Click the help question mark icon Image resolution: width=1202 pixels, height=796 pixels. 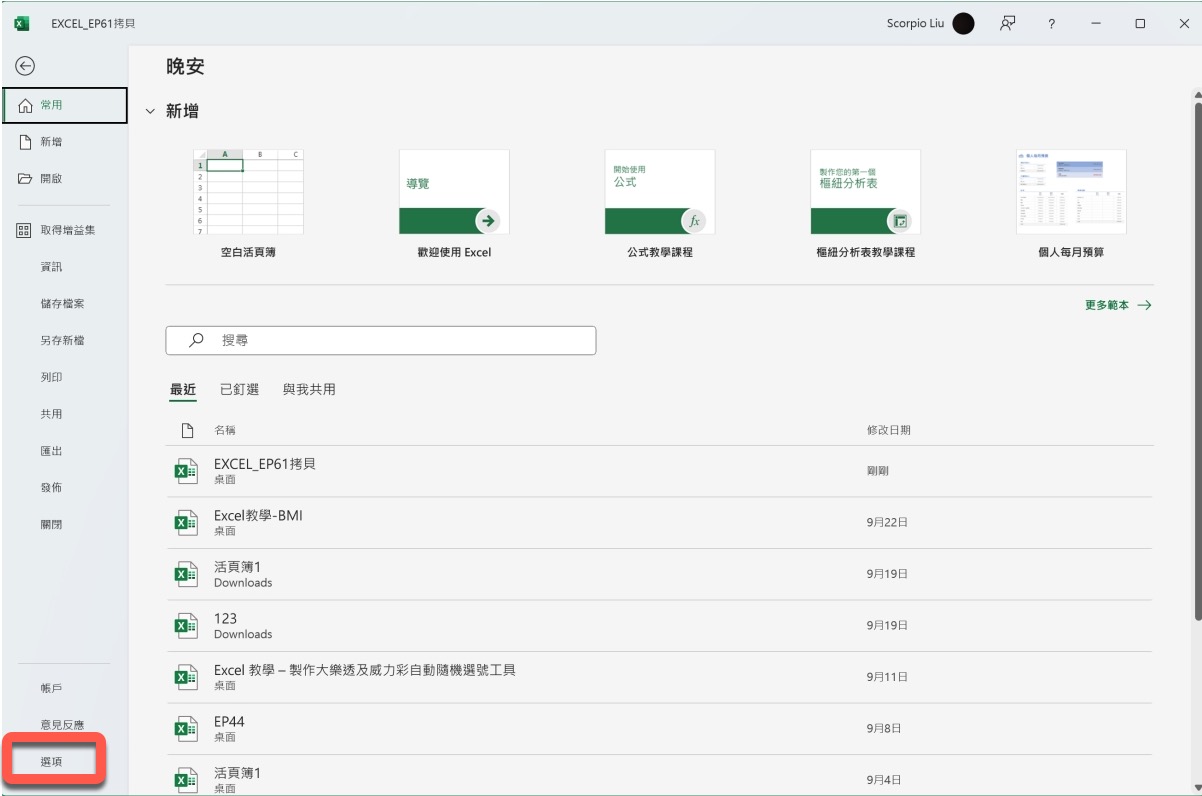coord(1051,24)
